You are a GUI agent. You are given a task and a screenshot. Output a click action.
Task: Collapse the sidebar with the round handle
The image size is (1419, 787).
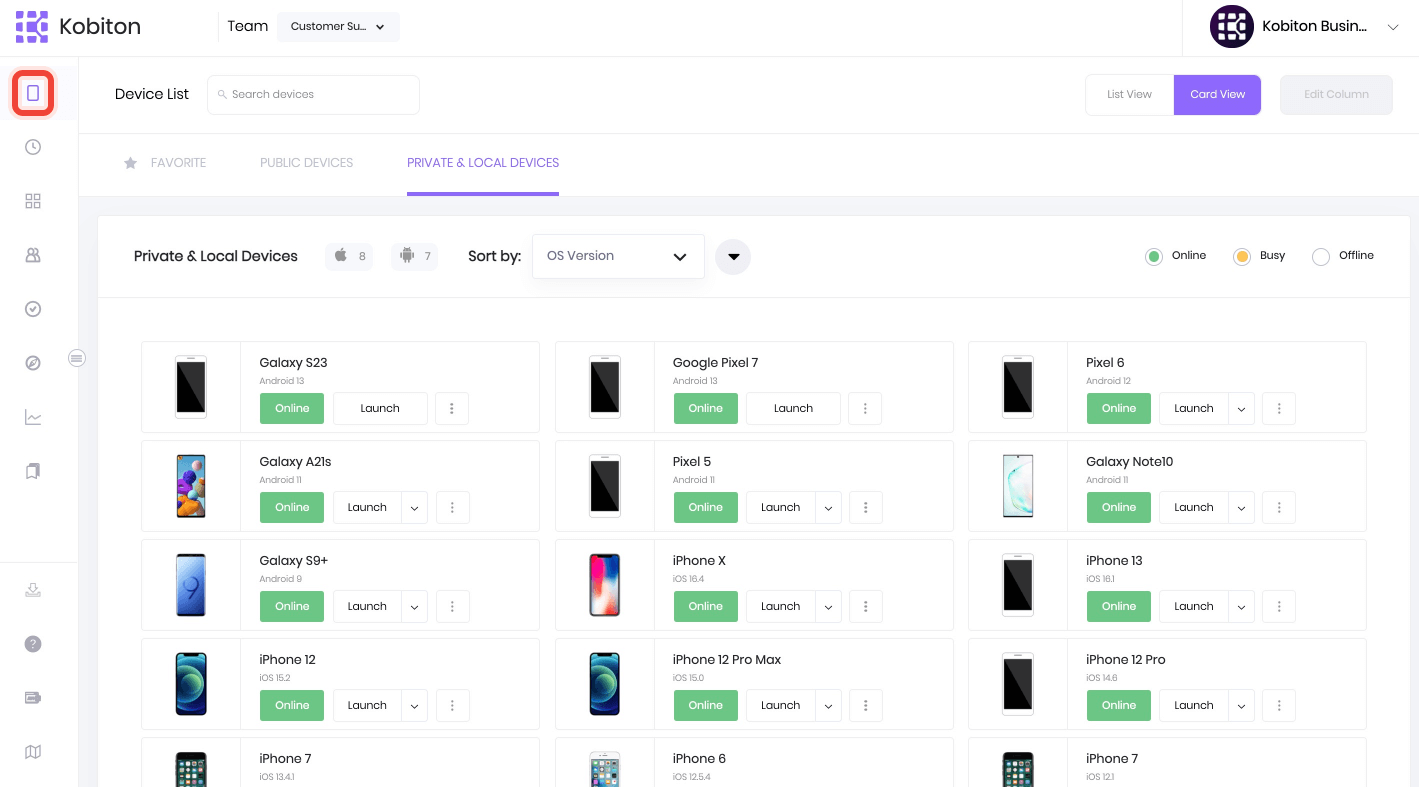(77, 358)
